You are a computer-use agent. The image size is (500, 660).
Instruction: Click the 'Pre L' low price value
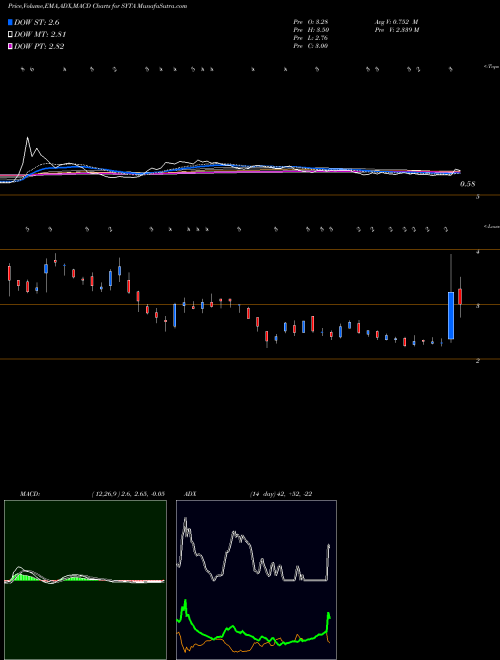click(x=311, y=38)
